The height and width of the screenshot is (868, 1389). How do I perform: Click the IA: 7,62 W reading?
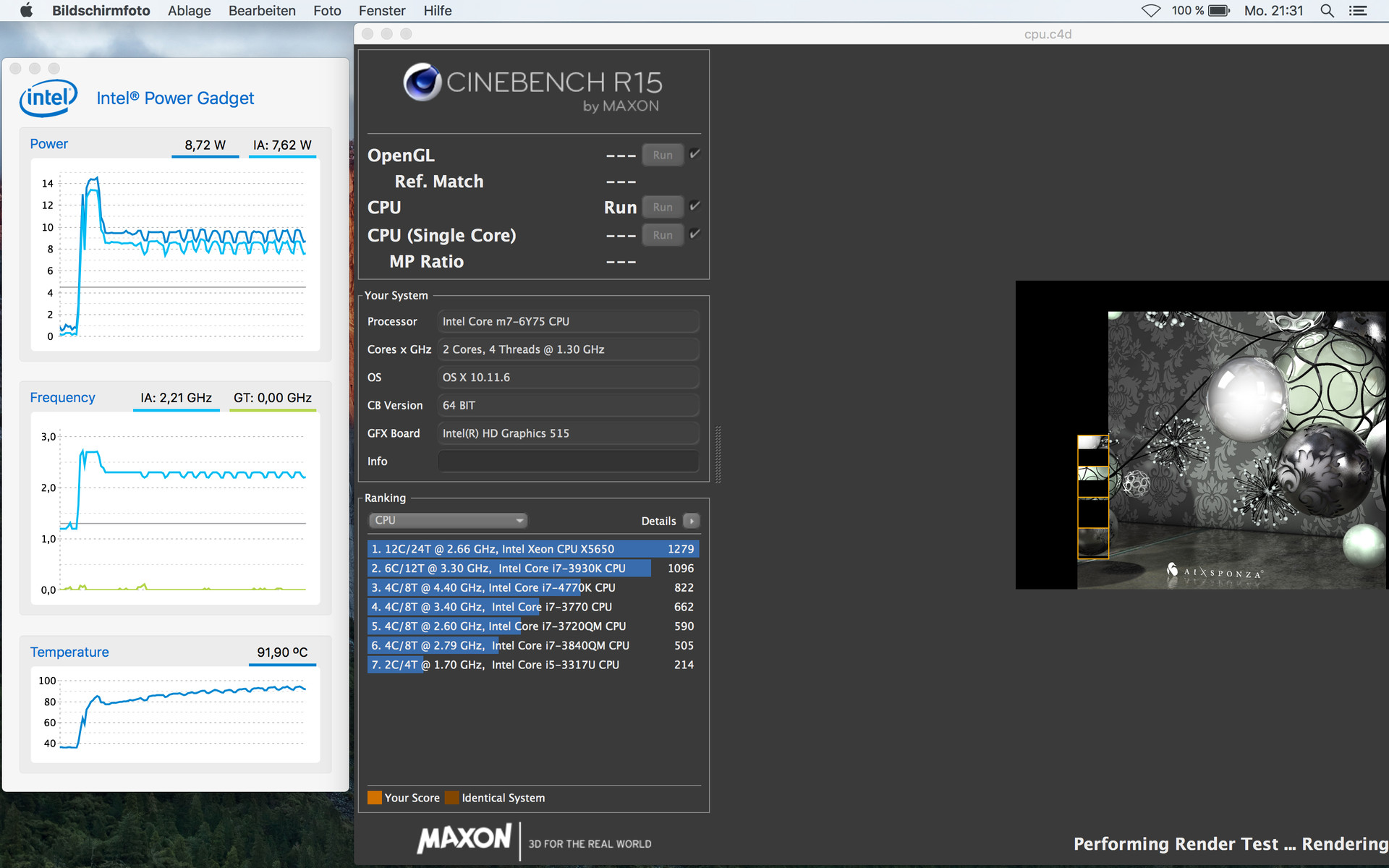[x=282, y=145]
